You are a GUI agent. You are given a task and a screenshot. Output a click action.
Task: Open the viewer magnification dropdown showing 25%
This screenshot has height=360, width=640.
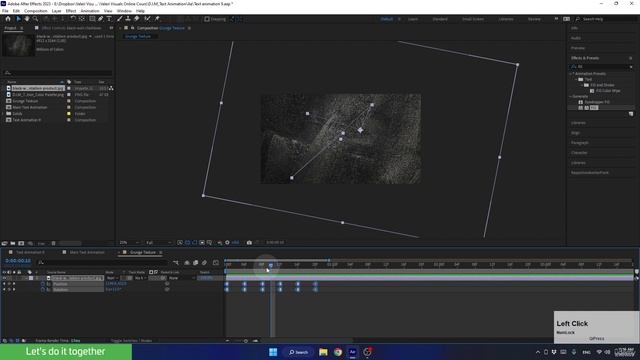[129, 242]
